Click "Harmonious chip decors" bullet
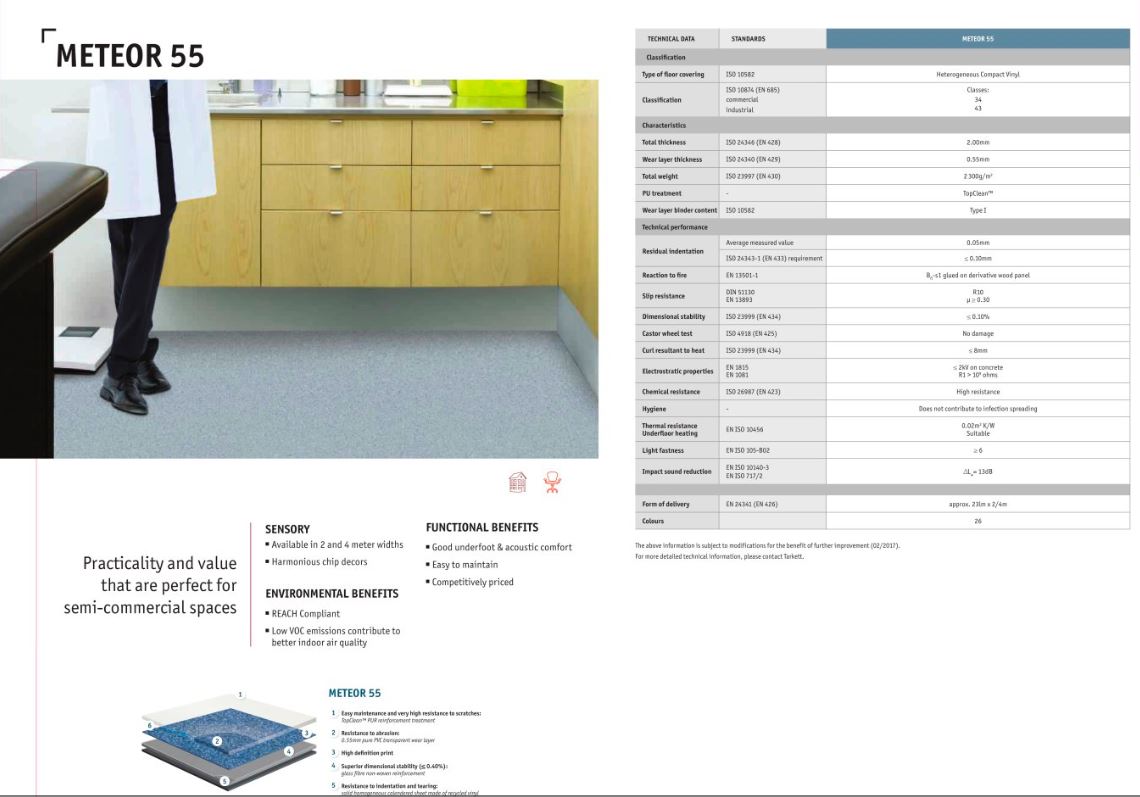The image size is (1140, 797). click(319, 562)
